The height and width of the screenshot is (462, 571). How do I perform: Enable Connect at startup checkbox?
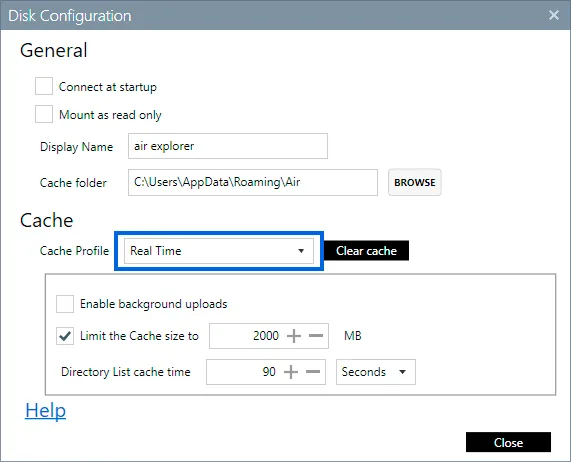(44, 86)
